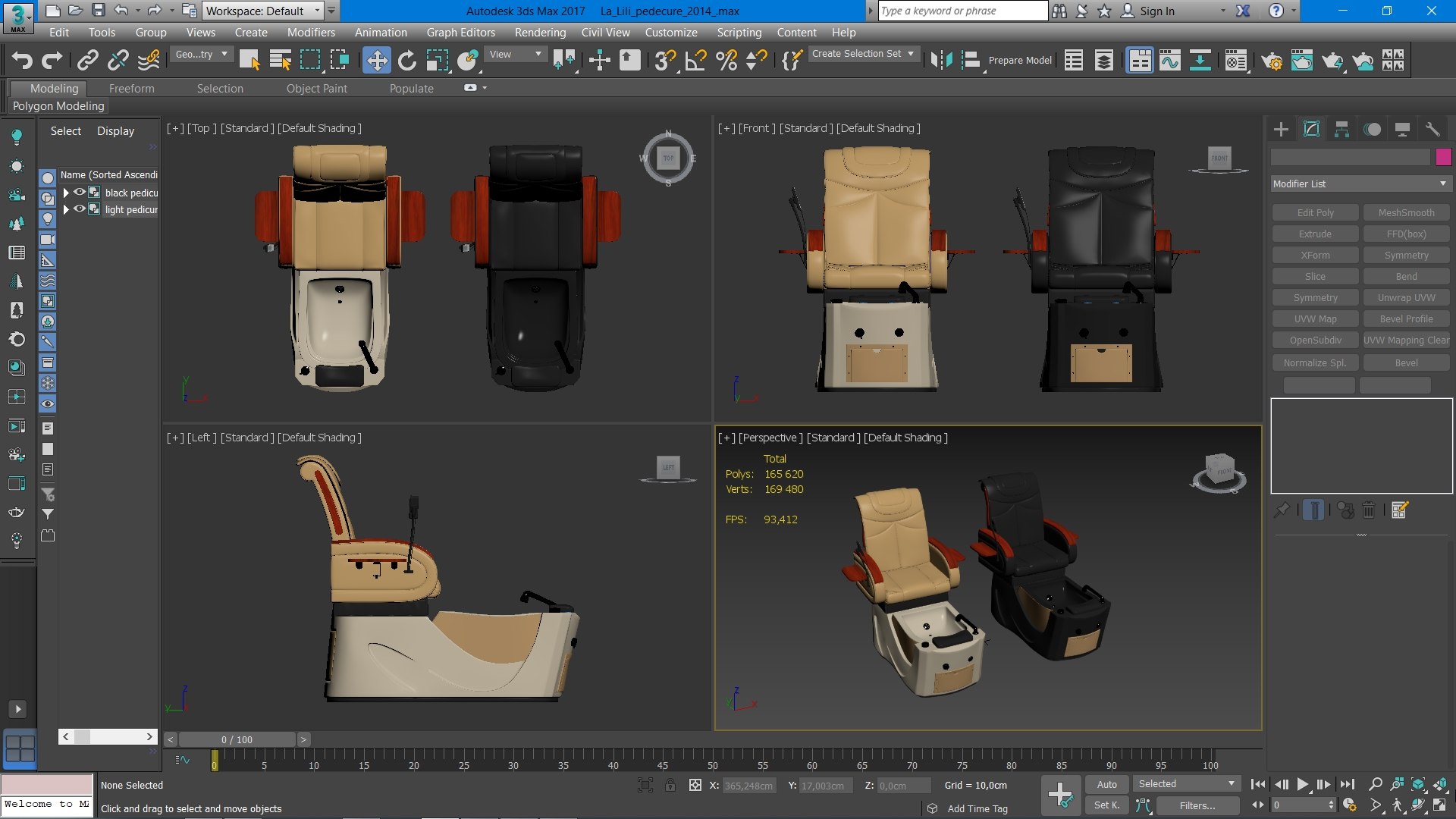
Task: Toggle visibility eye of black pedicure object
Action: [x=79, y=192]
